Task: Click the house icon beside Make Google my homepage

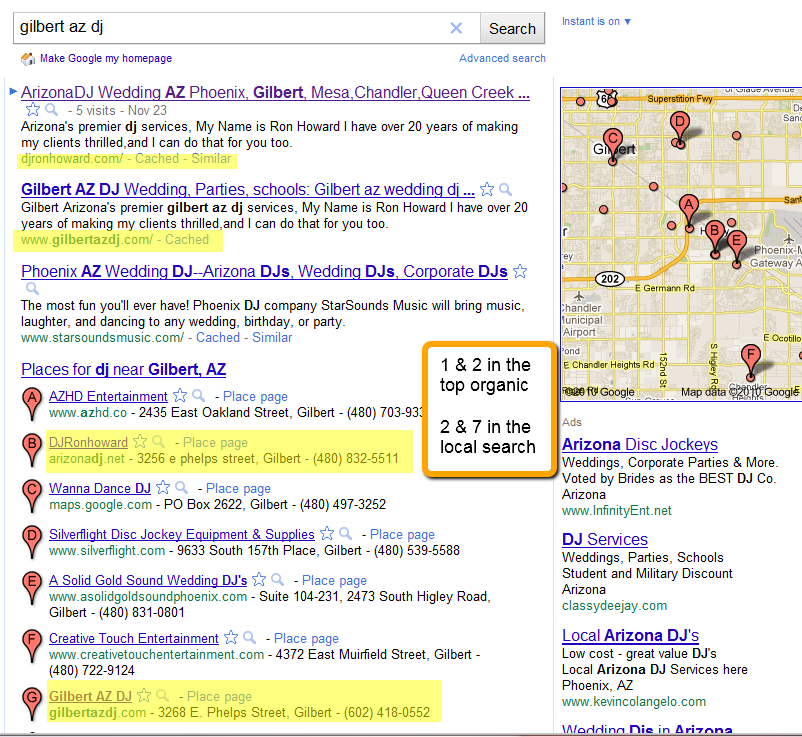Action: tap(28, 59)
